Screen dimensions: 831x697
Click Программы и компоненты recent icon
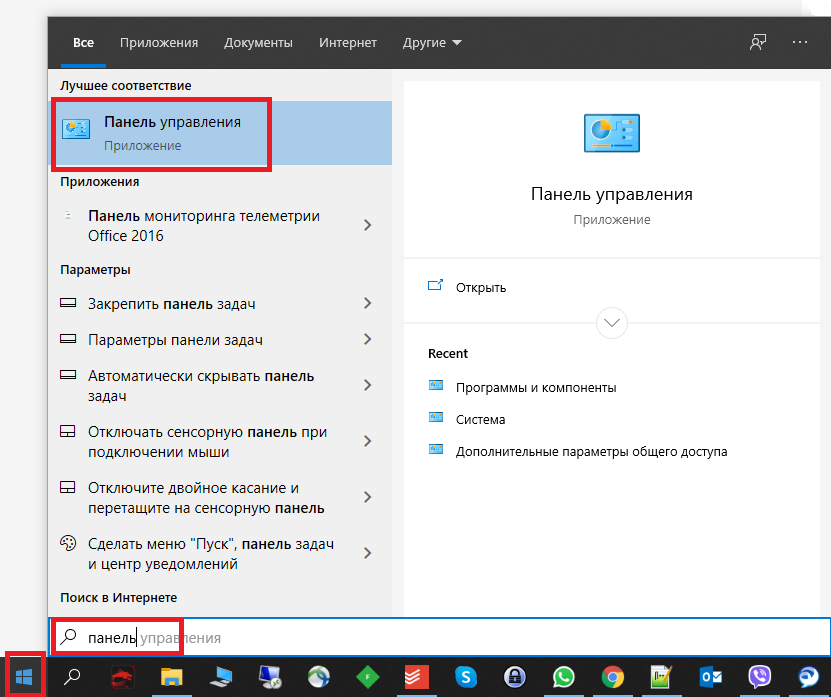tap(436, 385)
